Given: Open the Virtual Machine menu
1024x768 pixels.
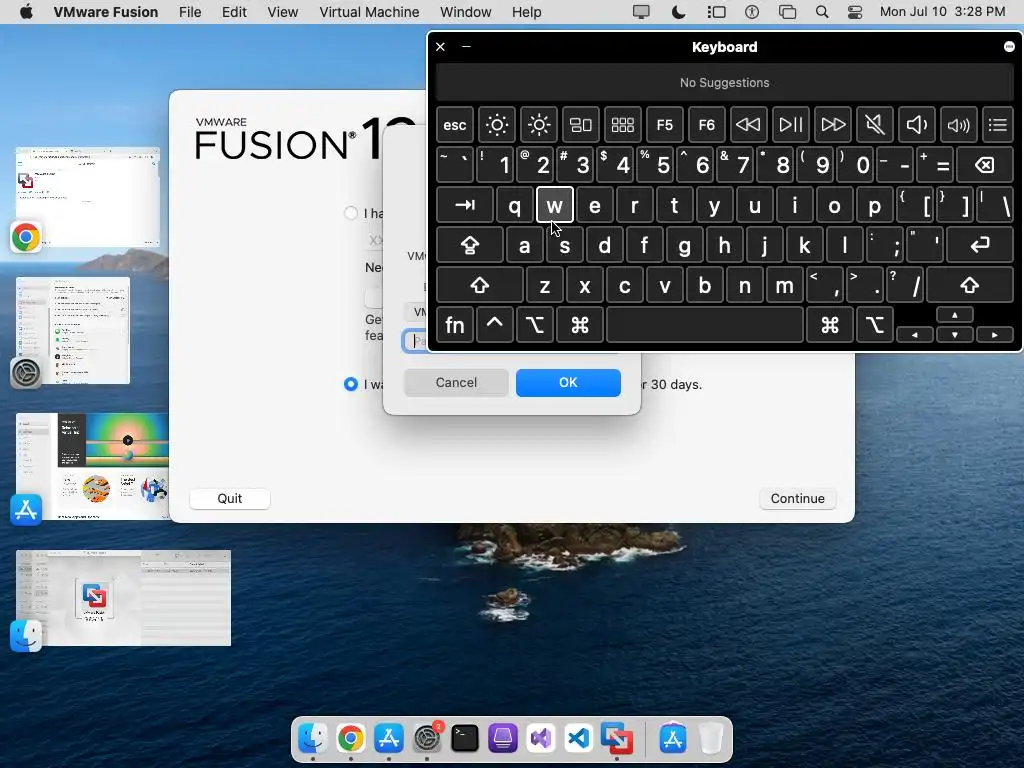Looking at the screenshot, I should 369,12.
